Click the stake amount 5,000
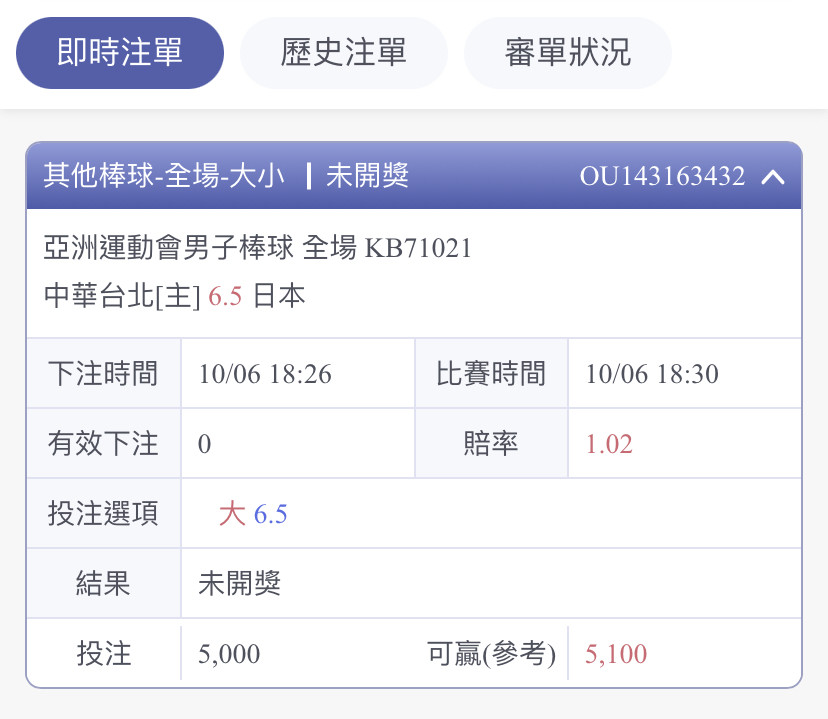Screen dimensions: 828x719 (229, 654)
